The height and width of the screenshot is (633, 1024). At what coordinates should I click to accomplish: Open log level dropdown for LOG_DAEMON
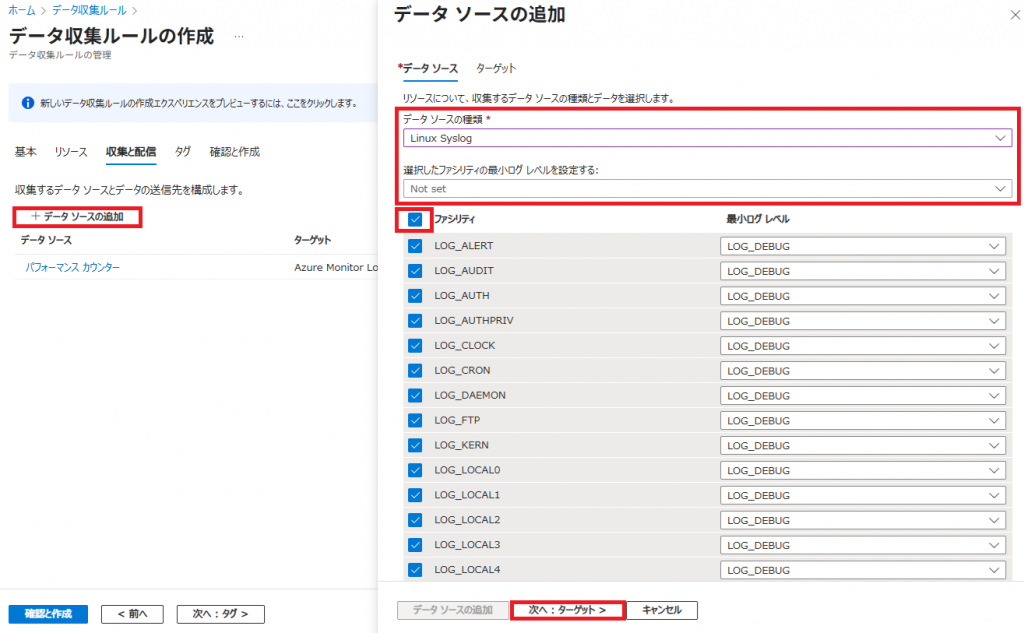(x=862, y=396)
